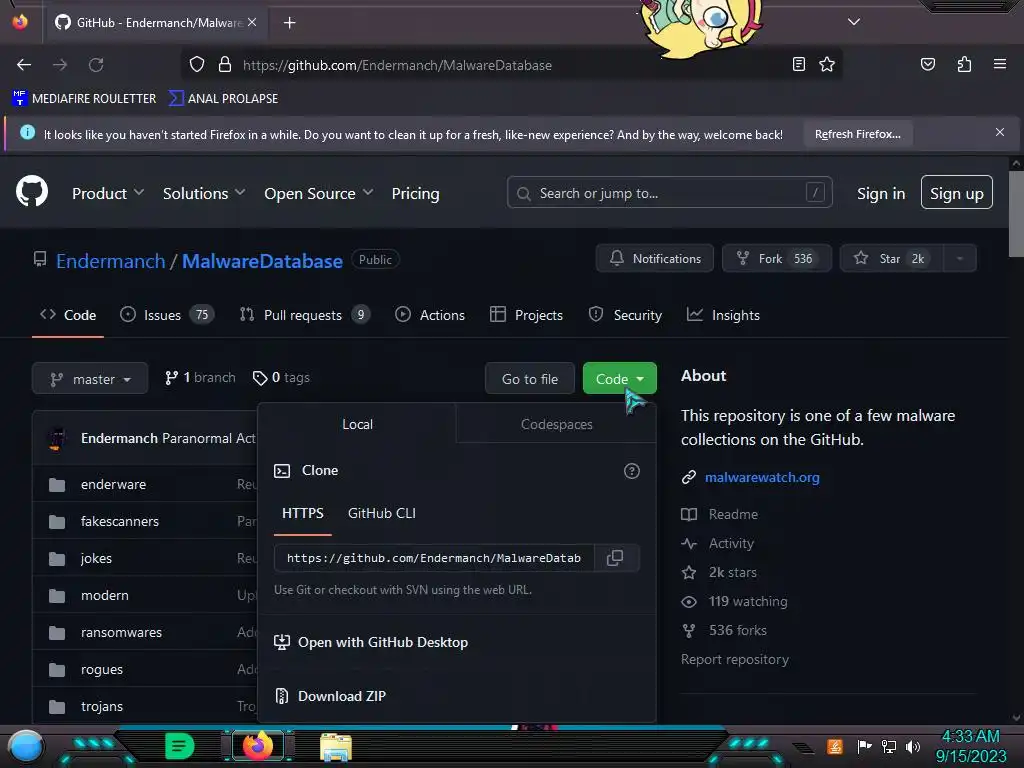Toggle the green Code dropdown button
The width and height of the screenshot is (1024, 768).
[x=619, y=379]
